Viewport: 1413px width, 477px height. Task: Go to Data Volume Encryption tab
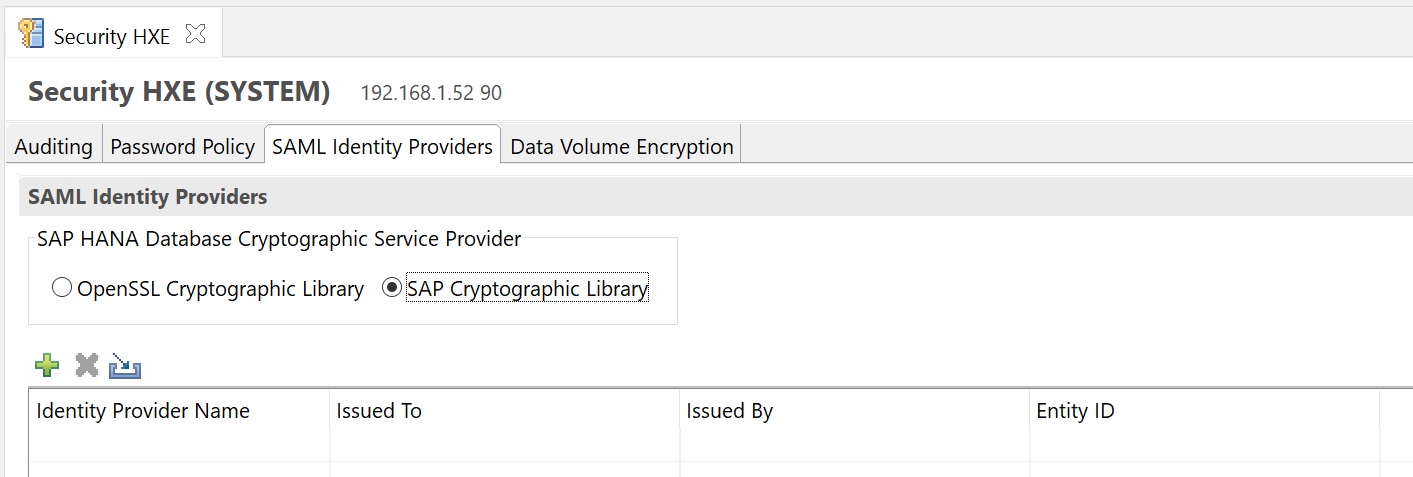[621, 147]
